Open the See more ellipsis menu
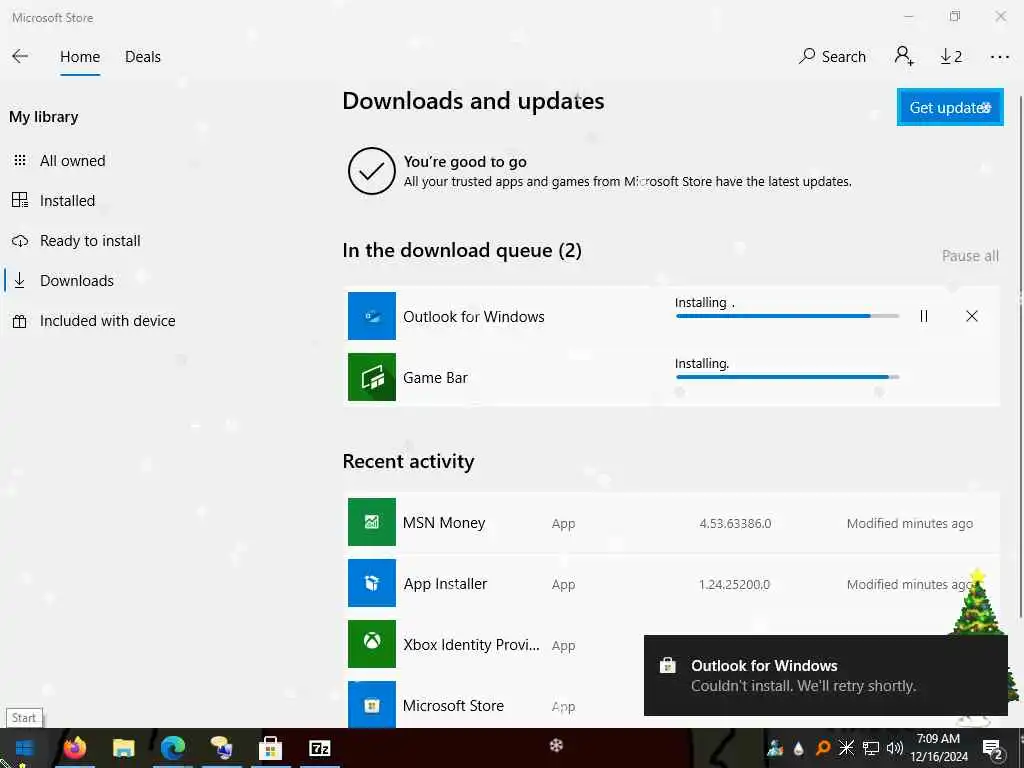1024x768 pixels. (x=999, y=57)
